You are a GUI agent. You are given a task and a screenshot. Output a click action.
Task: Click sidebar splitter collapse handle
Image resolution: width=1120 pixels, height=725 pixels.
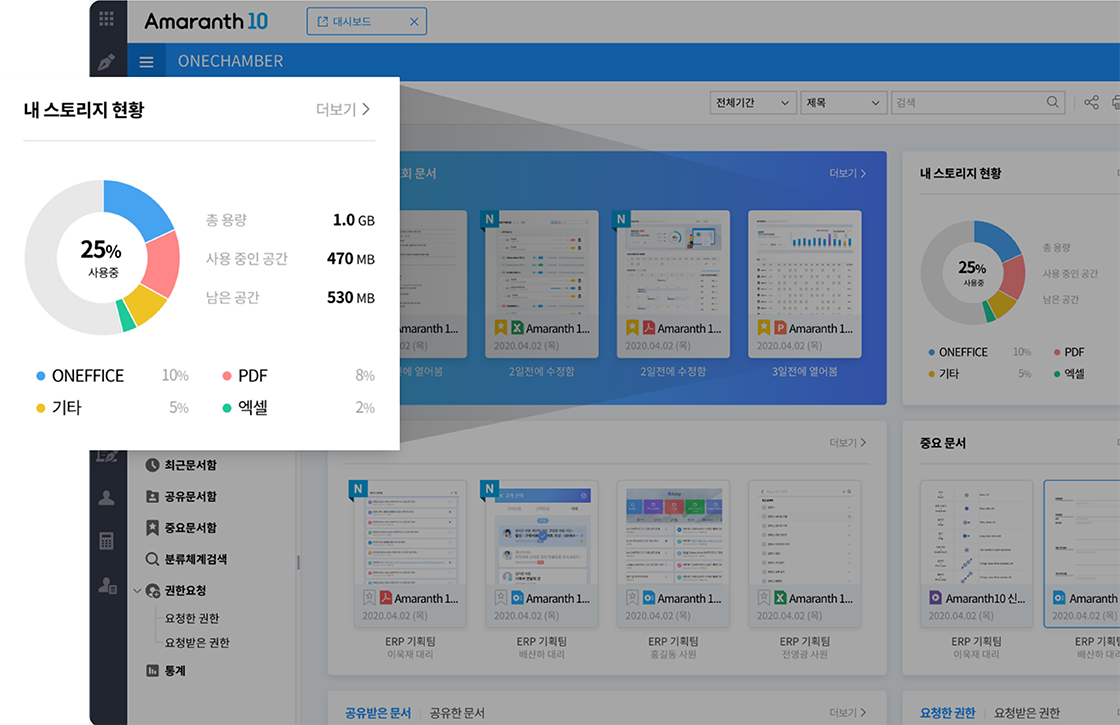pyautogui.click(x=298, y=563)
